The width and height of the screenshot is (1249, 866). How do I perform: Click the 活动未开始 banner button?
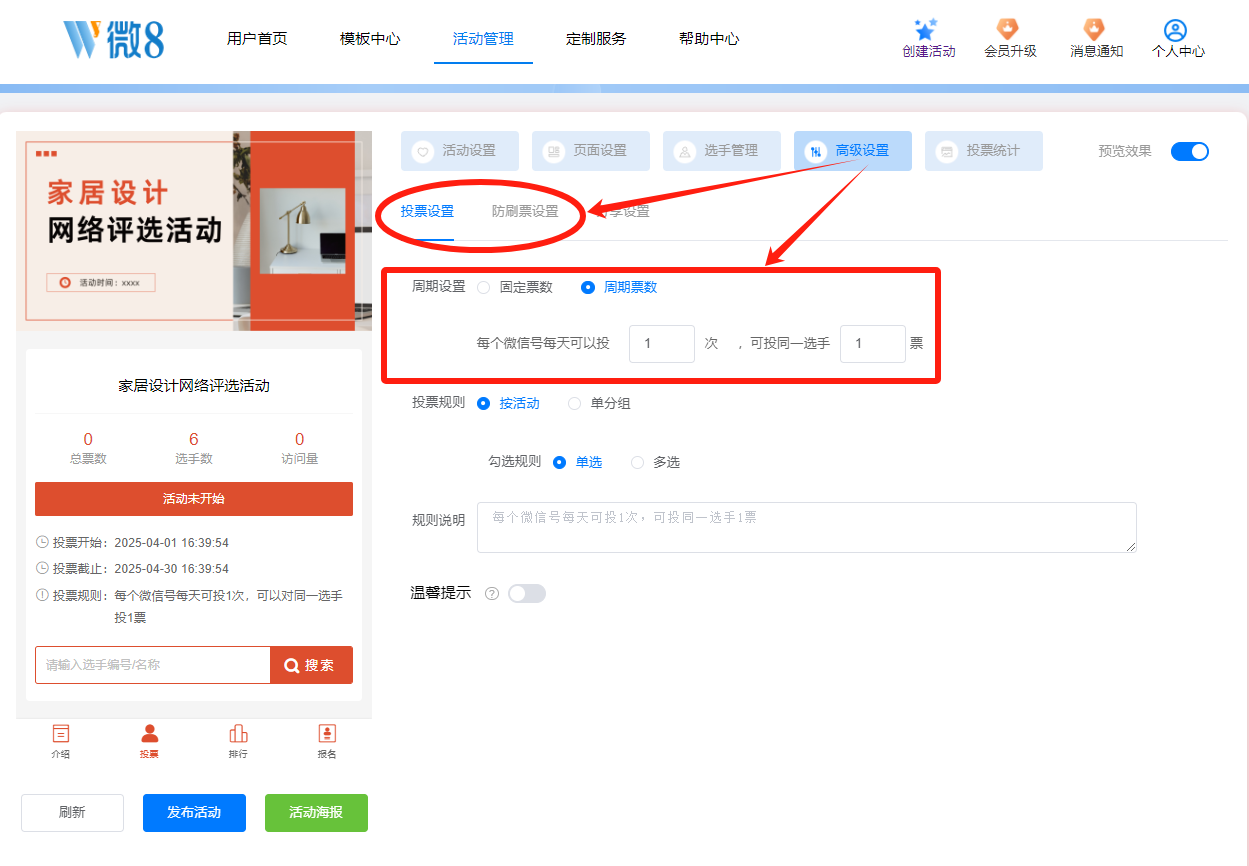(194, 499)
